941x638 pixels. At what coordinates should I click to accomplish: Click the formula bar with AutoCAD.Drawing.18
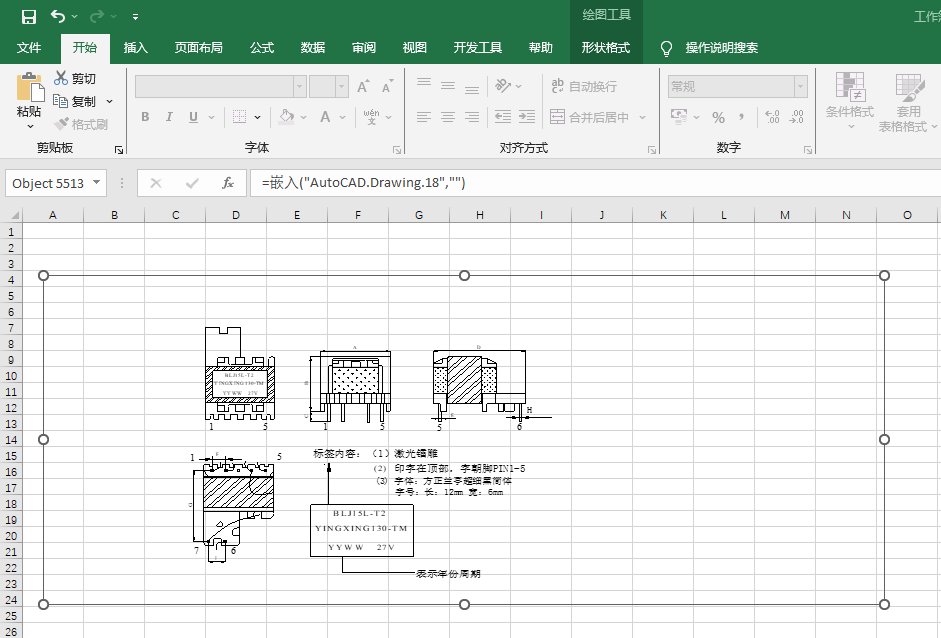click(594, 183)
